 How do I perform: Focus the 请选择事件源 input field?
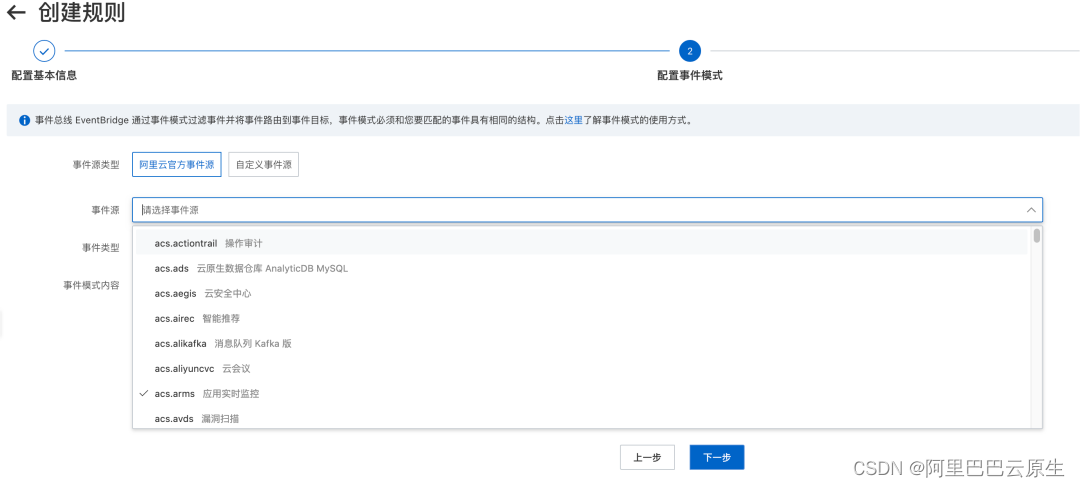click(x=587, y=210)
